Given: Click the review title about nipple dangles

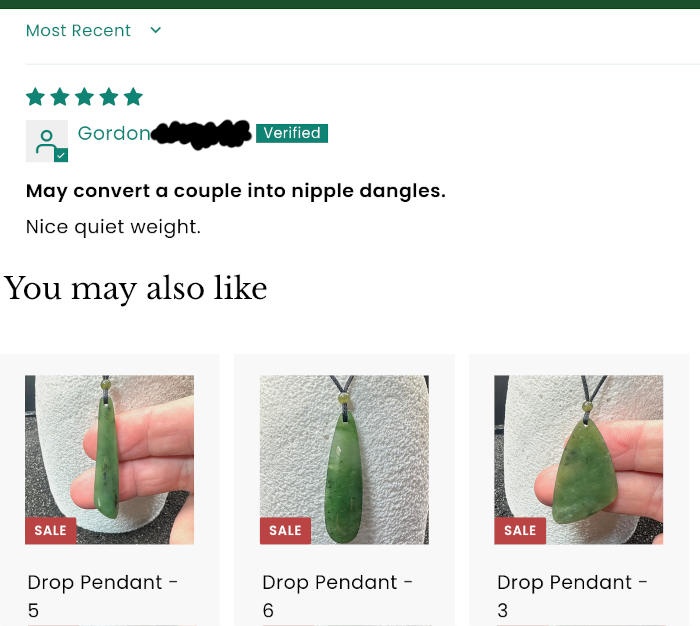Looking at the screenshot, I should pyautogui.click(x=236, y=191).
